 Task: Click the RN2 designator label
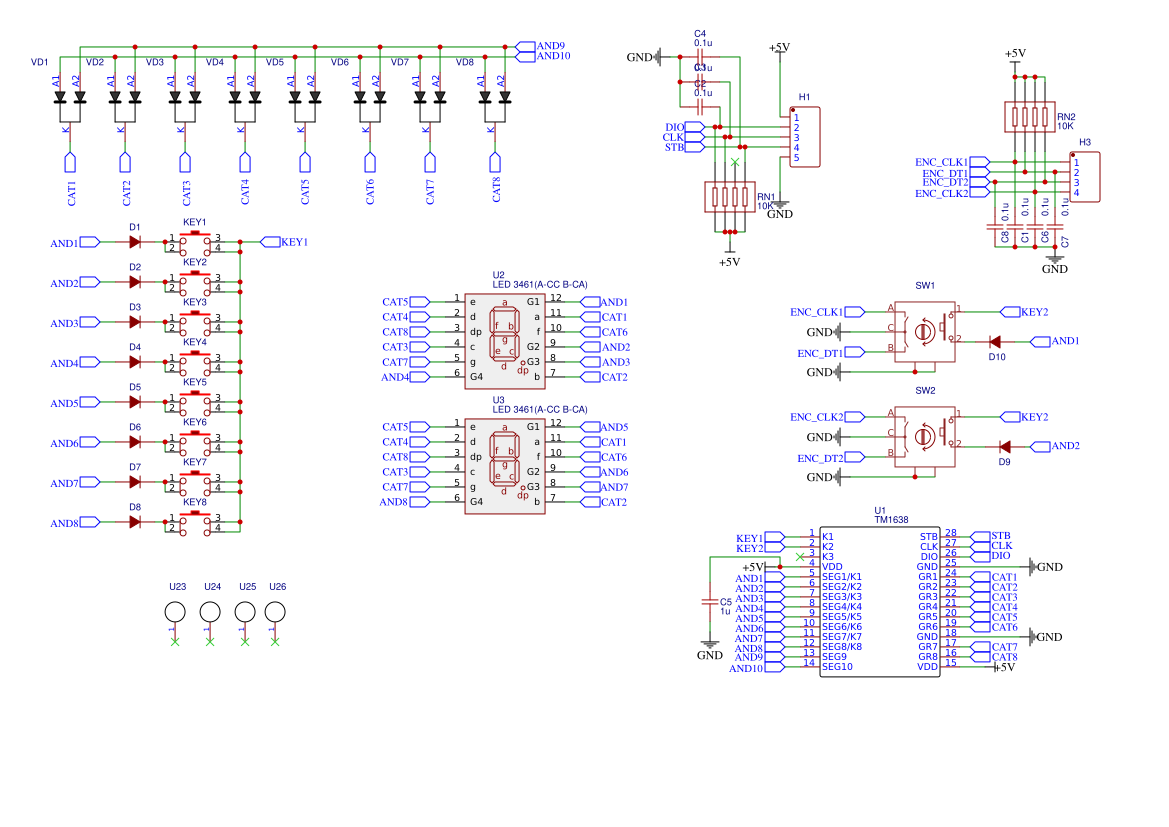1066,117
